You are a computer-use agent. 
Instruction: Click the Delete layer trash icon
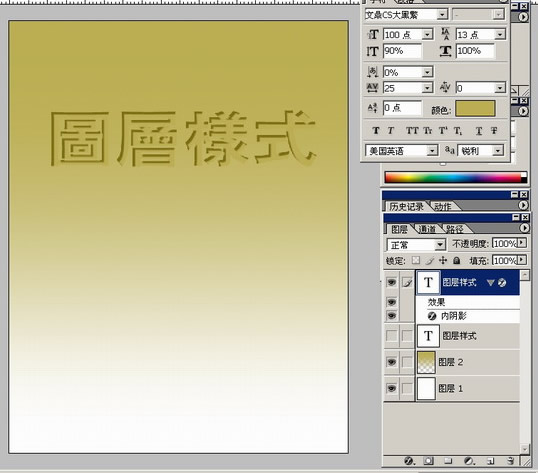click(x=511, y=461)
